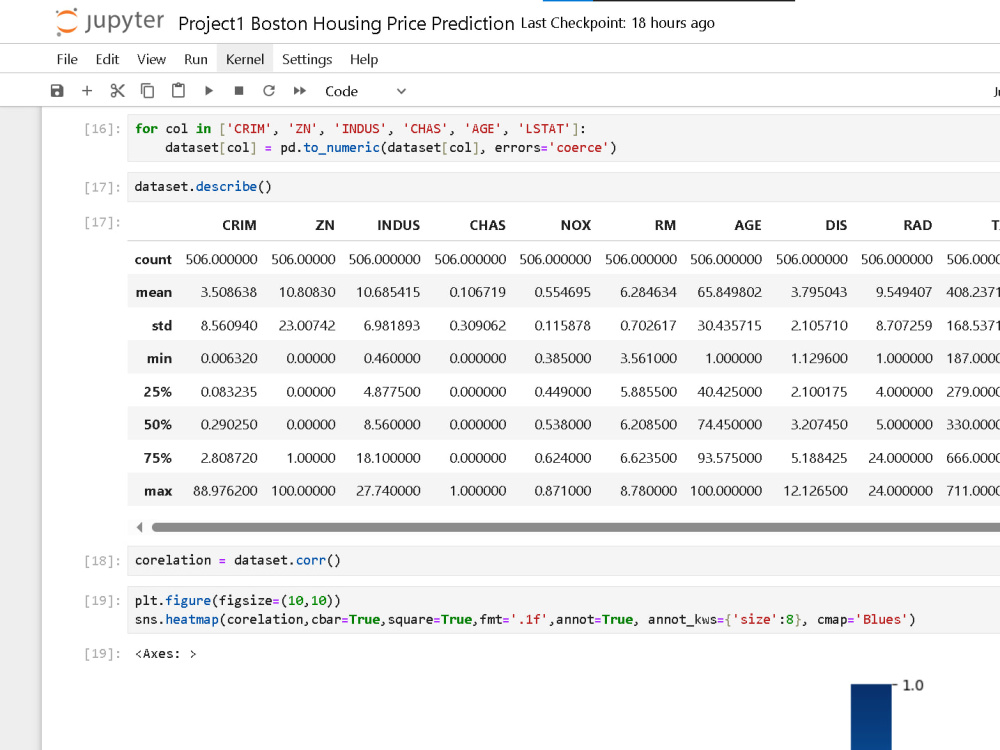Click the 75% row label

tap(158, 458)
